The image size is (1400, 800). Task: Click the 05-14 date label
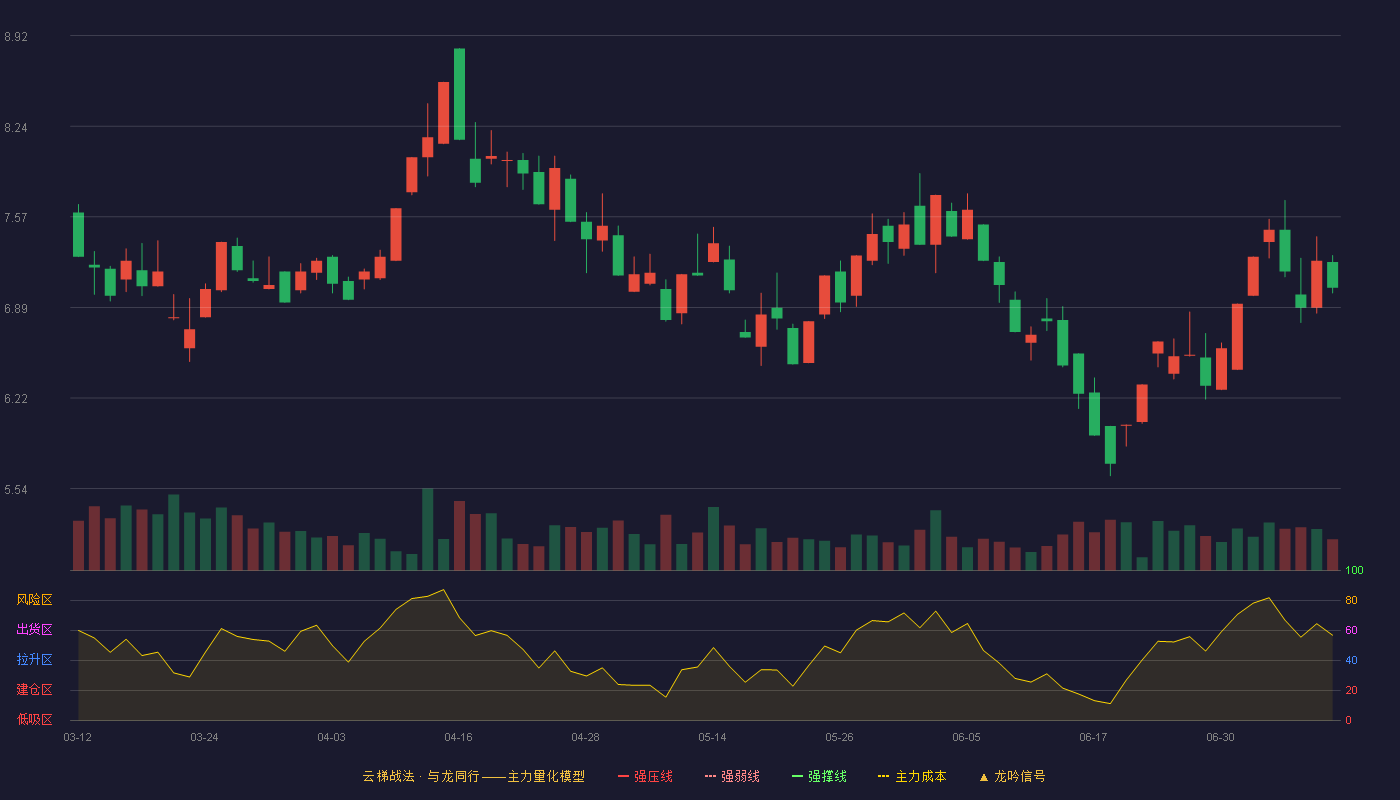[x=712, y=737]
